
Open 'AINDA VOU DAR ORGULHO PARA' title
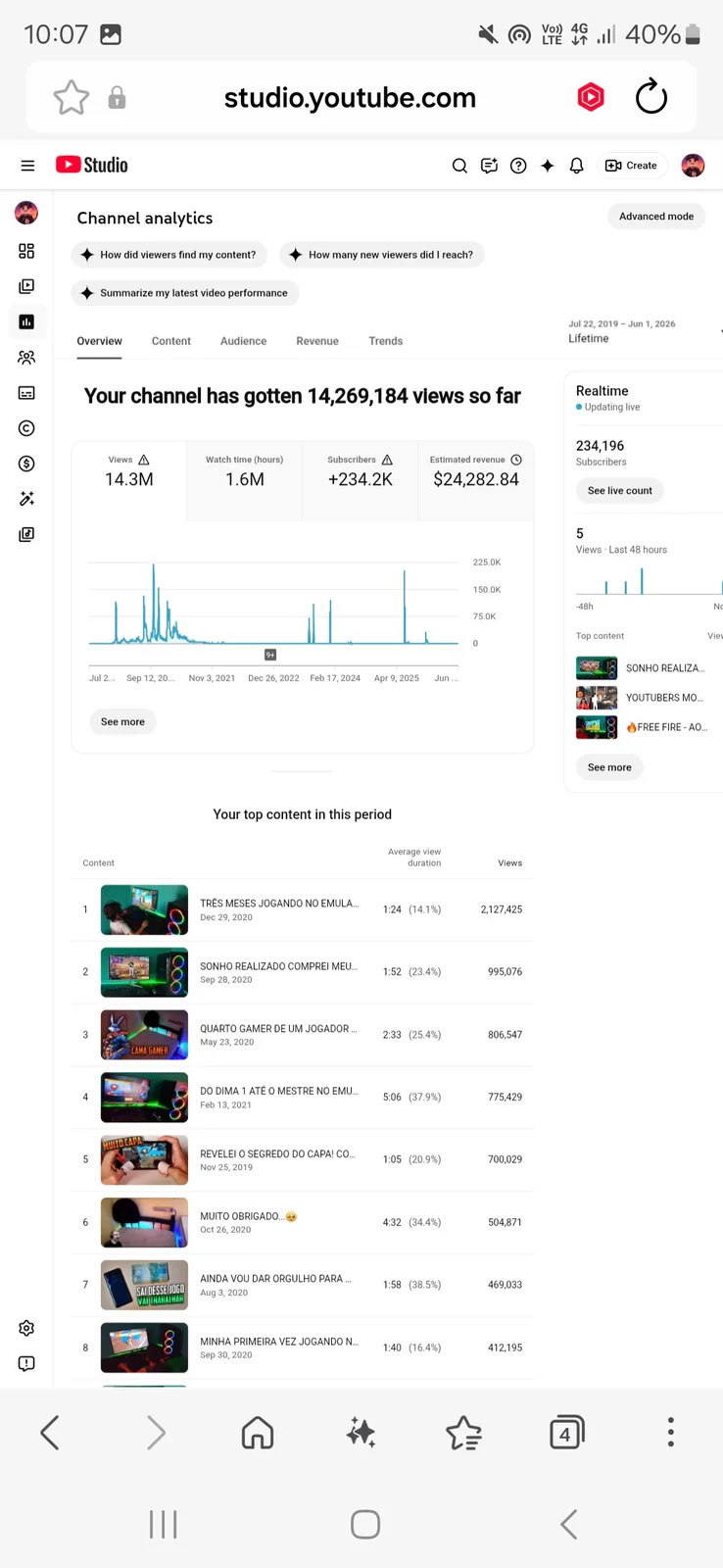[x=275, y=1279]
